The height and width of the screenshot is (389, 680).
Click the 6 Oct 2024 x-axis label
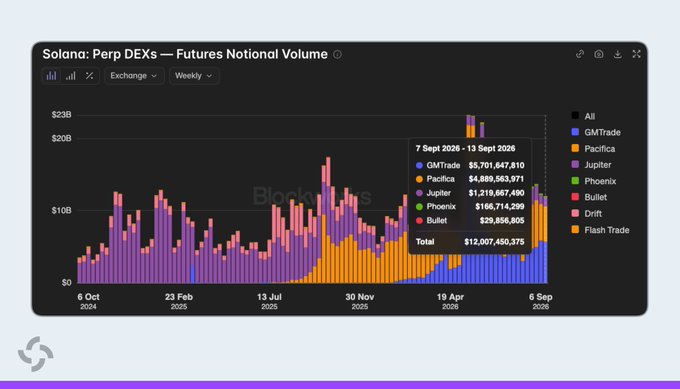tap(88, 301)
